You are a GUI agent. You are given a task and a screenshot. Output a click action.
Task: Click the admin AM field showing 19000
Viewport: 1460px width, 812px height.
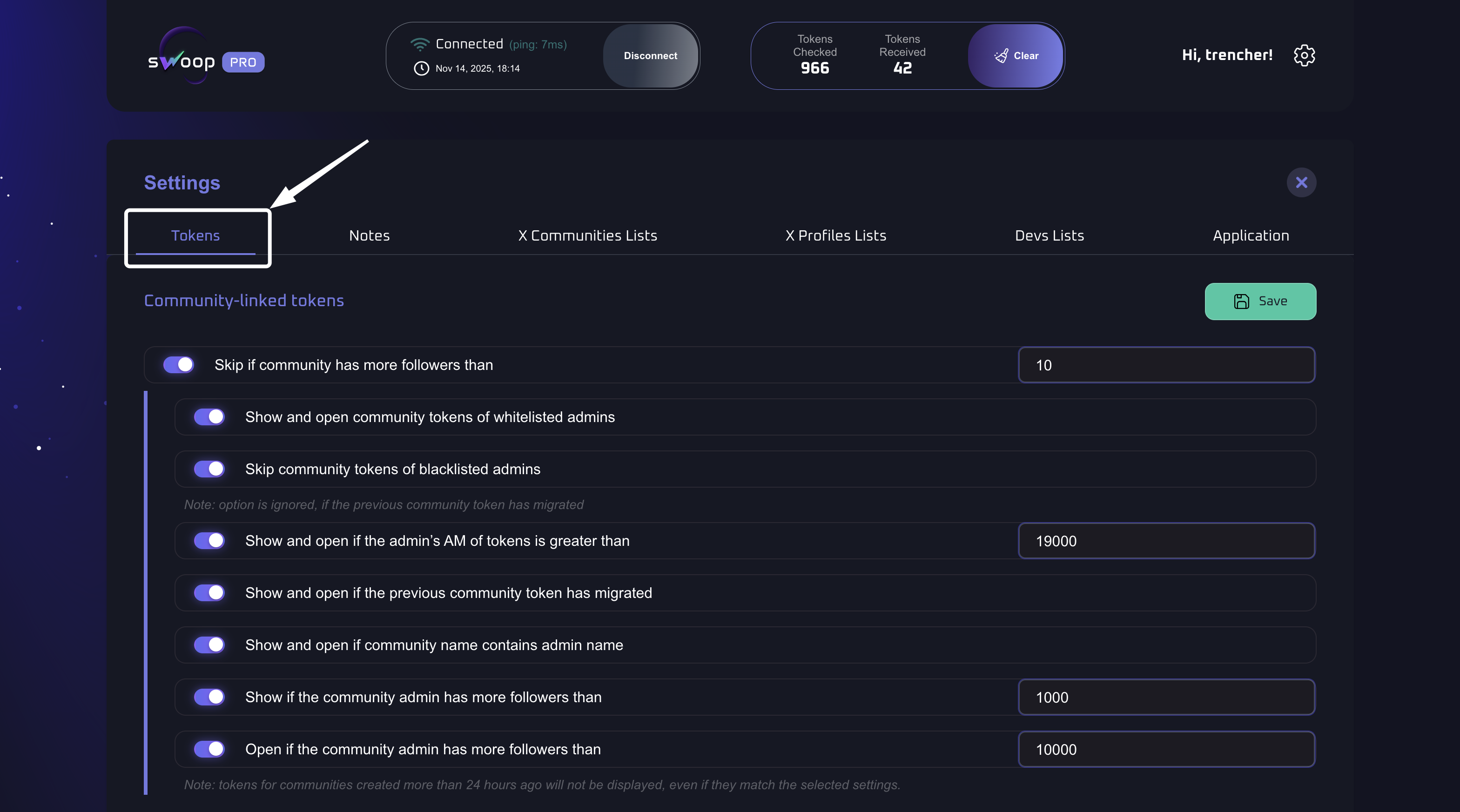point(1166,541)
